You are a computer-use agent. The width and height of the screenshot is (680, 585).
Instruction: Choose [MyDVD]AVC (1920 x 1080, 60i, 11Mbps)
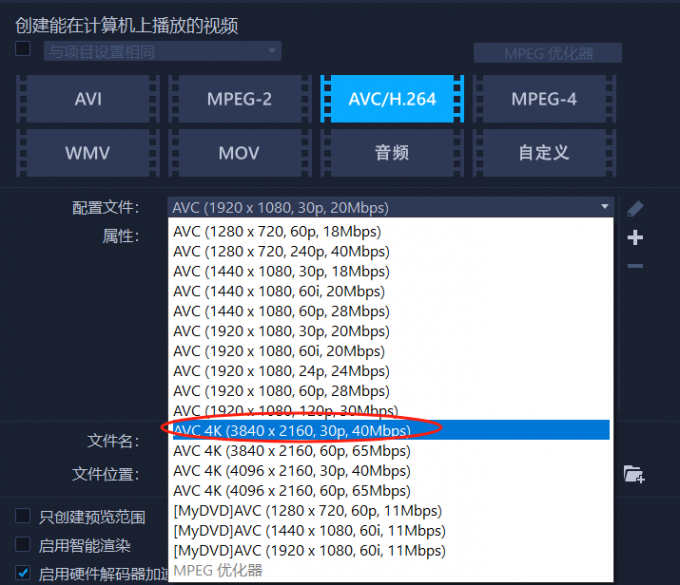pyautogui.click(x=391, y=551)
